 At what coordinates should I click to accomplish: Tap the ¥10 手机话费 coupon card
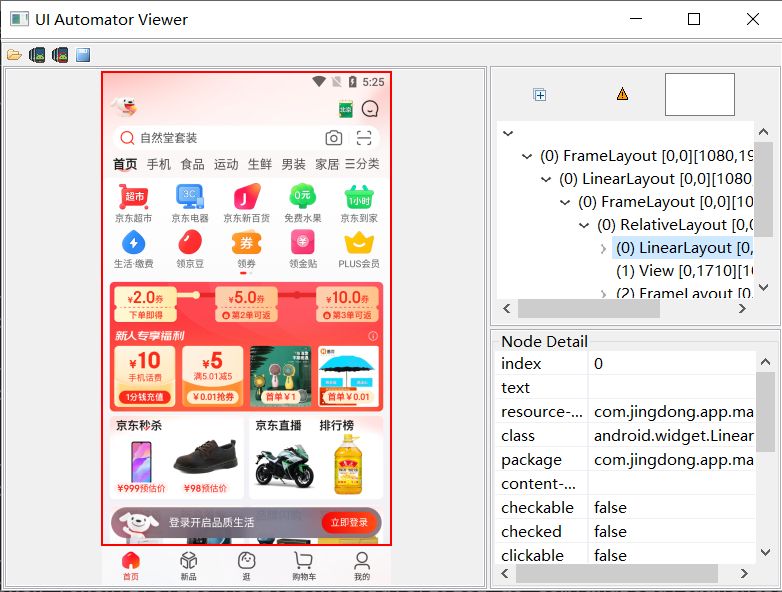click(x=145, y=376)
